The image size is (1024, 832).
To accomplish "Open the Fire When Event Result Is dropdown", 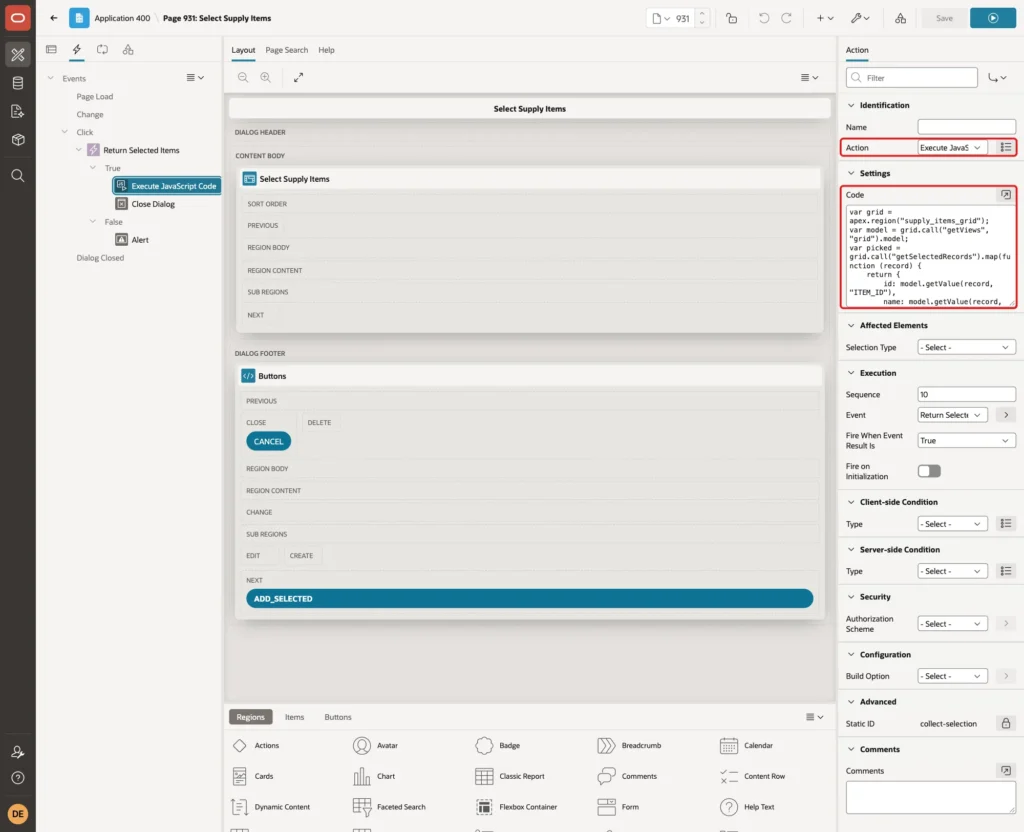I will click(x=967, y=441).
